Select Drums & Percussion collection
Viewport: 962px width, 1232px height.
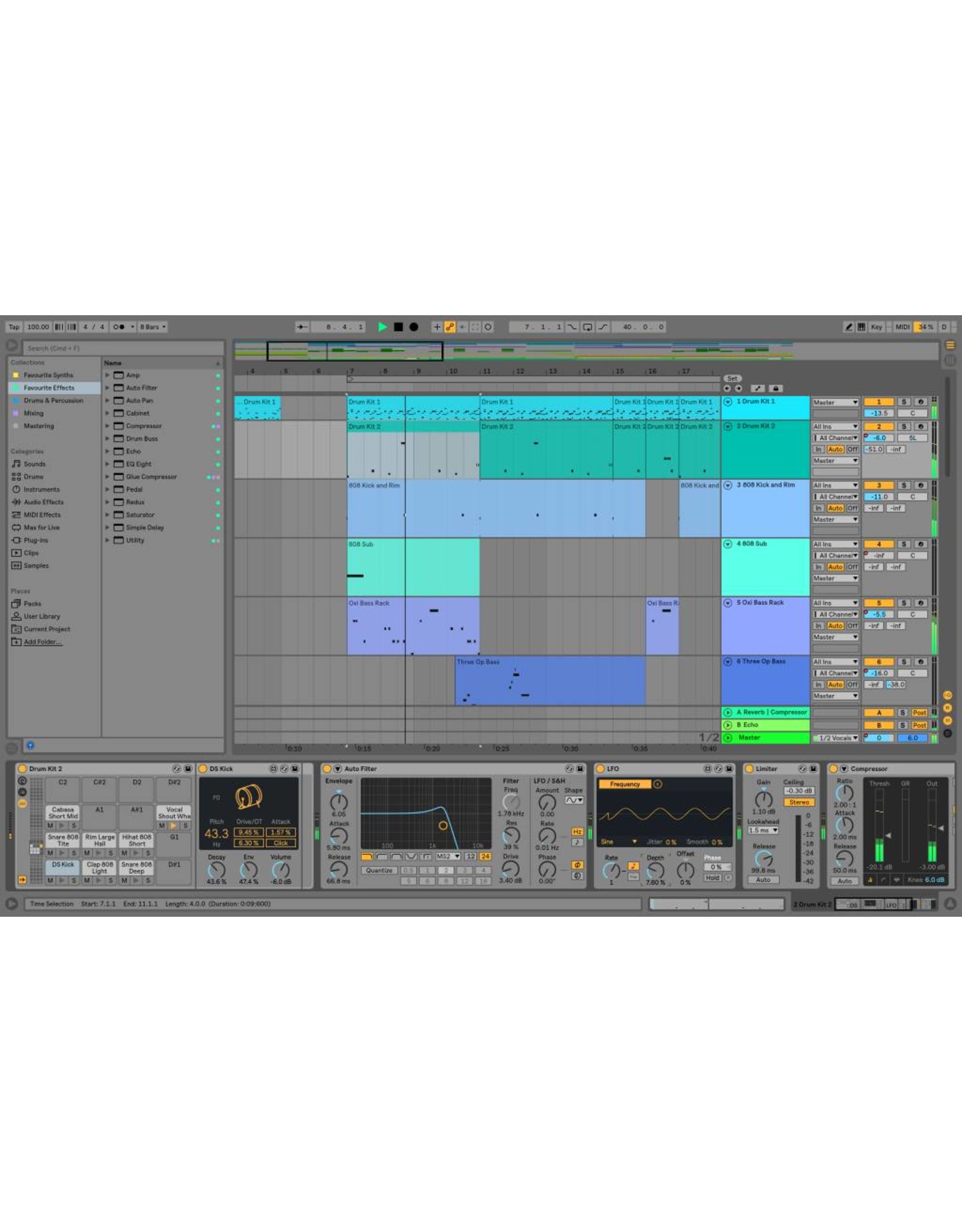(x=53, y=401)
